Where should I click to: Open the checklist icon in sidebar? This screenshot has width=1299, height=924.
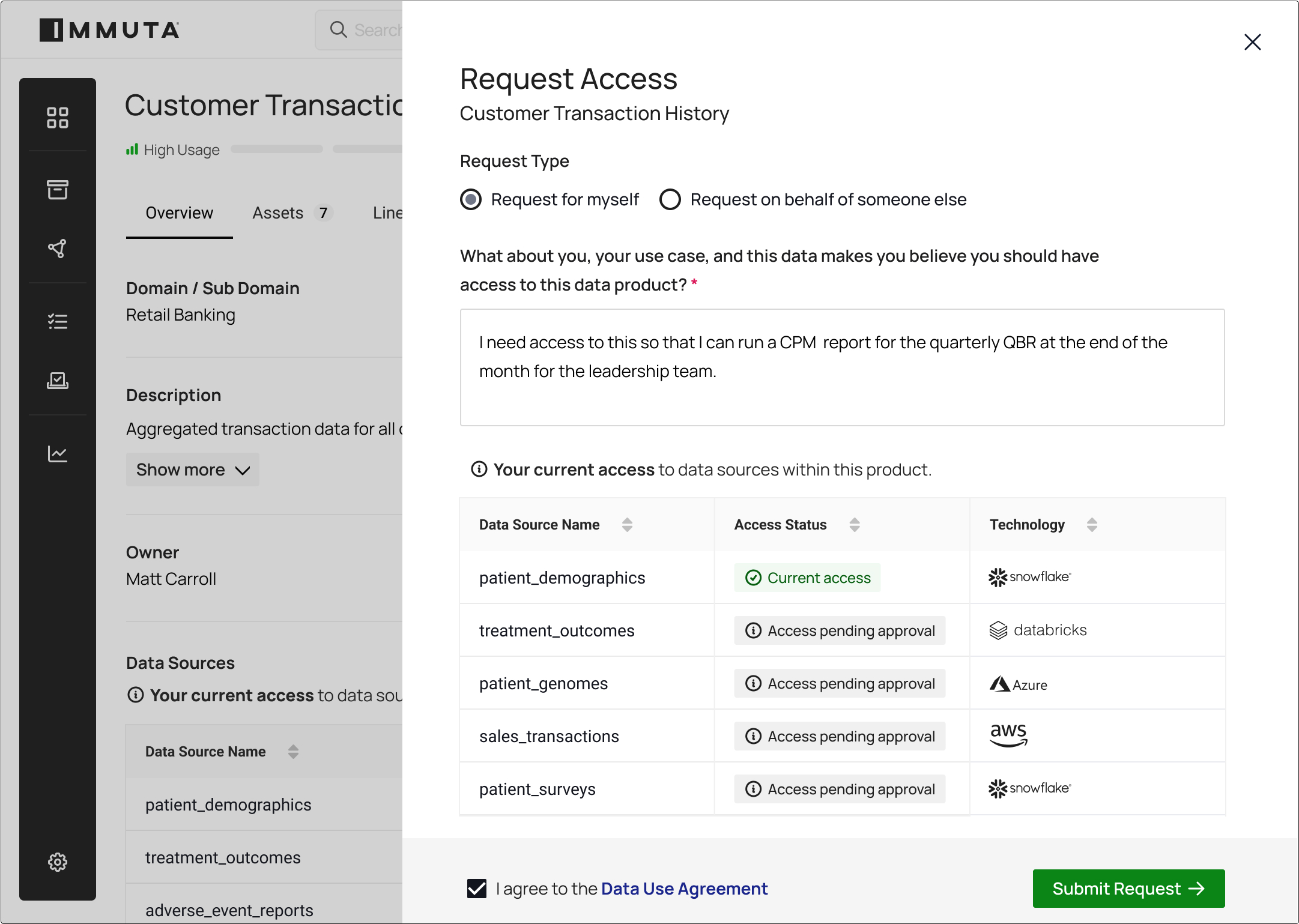(x=58, y=322)
